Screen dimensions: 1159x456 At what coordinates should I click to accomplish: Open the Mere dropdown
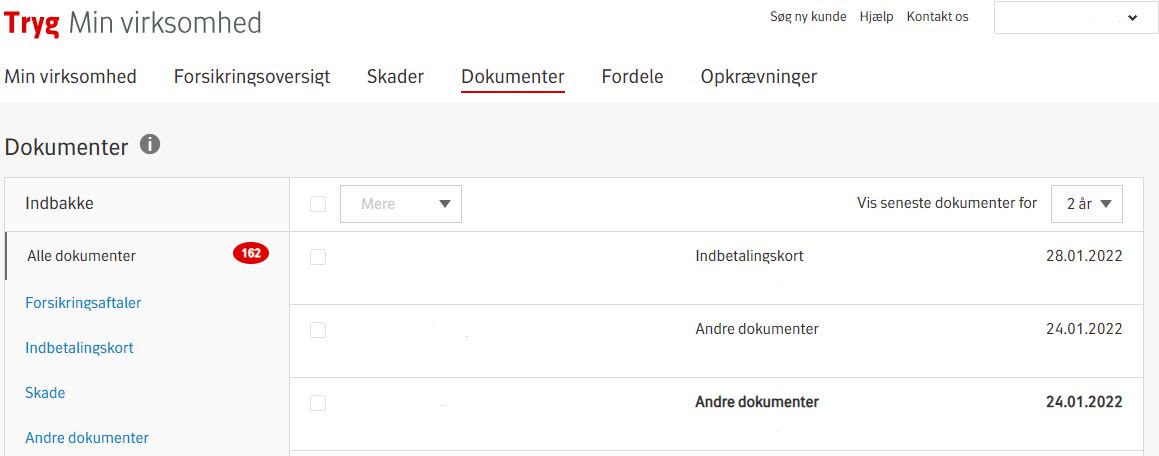[x=401, y=204]
